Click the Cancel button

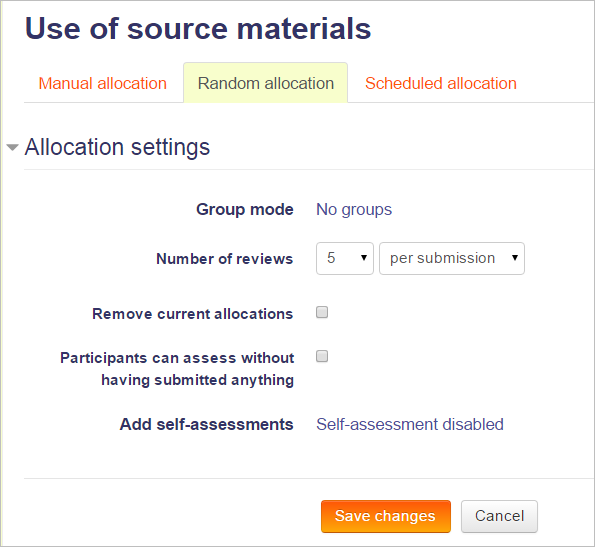(x=499, y=516)
